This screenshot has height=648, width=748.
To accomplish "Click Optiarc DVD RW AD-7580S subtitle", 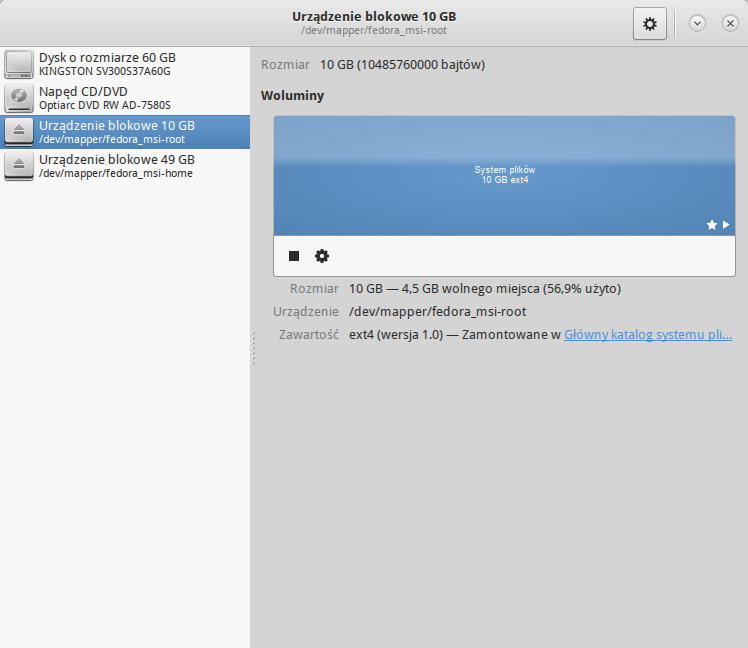I will pos(104,105).
